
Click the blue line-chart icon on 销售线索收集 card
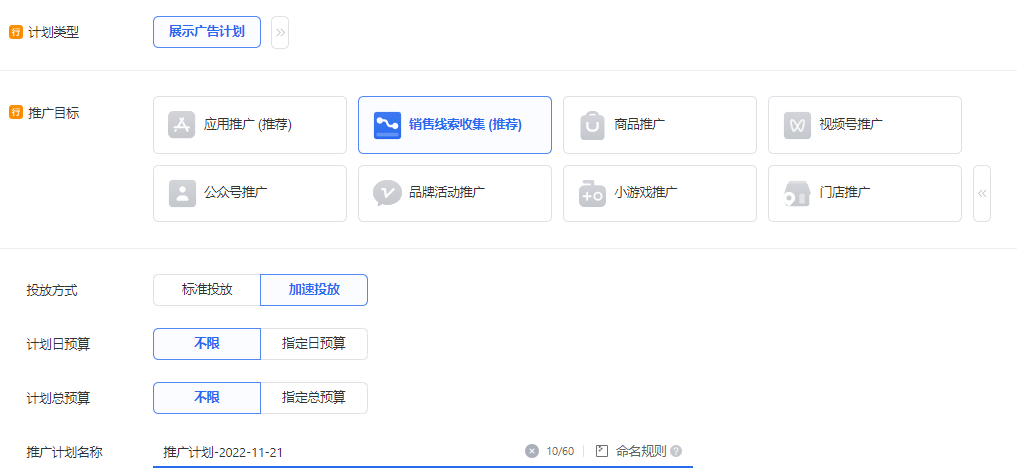click(387, 125)
